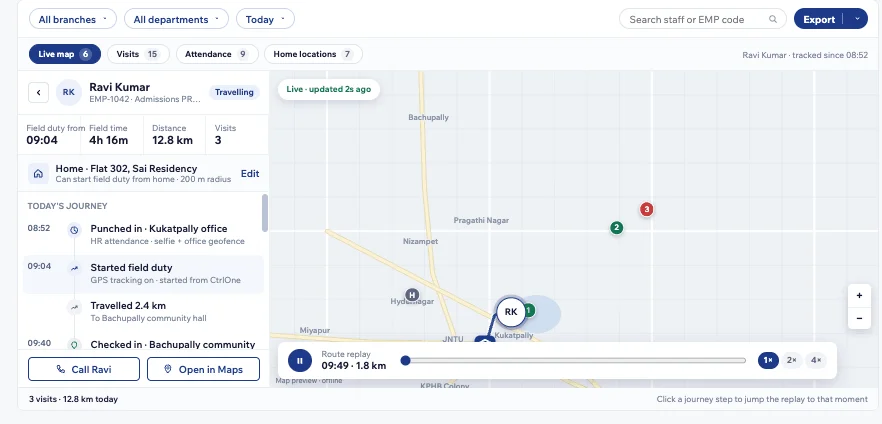Click the H home marker on map
The height and width of the screenshot is (424, 882).
tap(412, 295)
